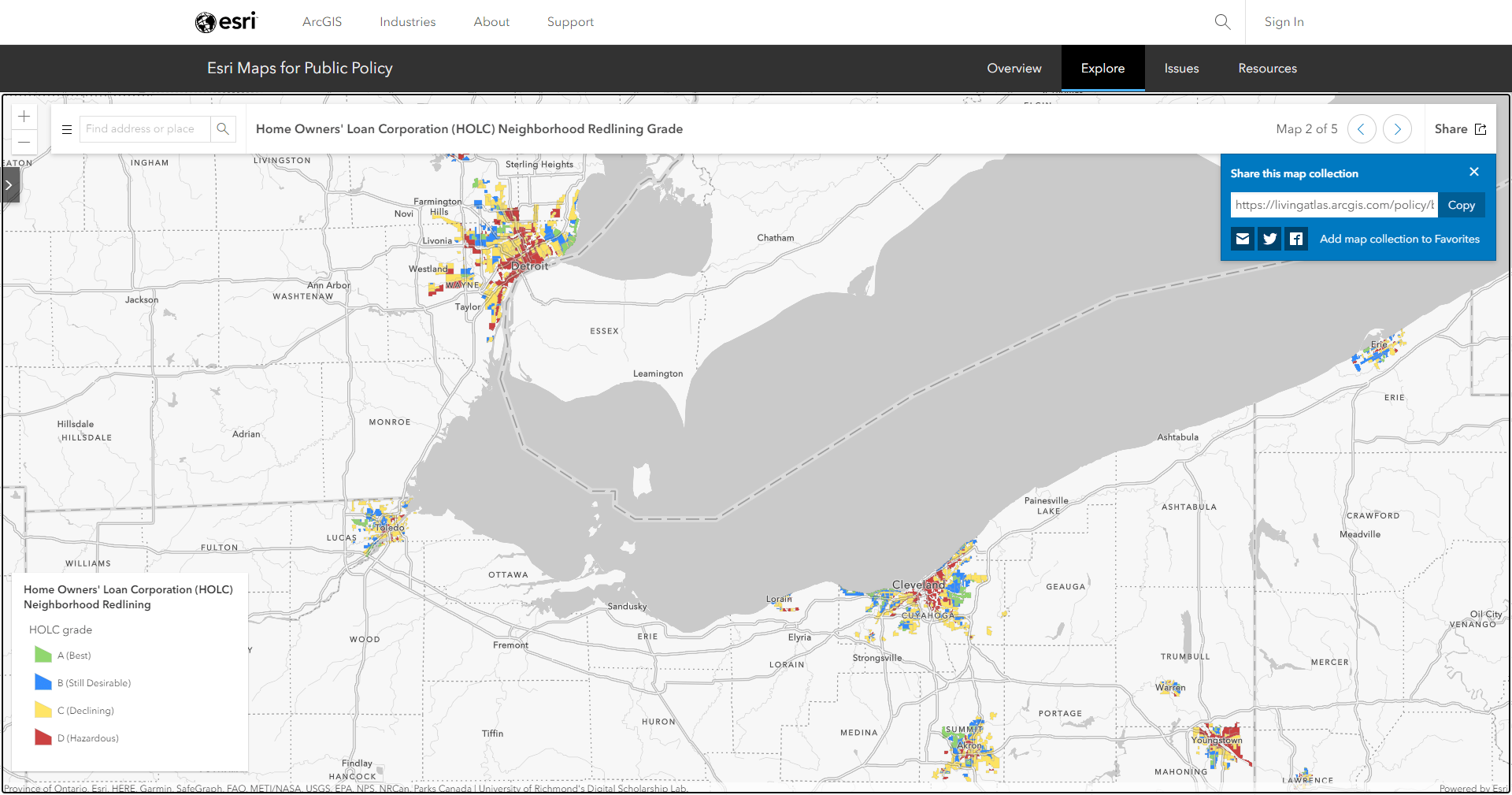Open the Resources tab

pyautogui.click(x=1267, y=69)
